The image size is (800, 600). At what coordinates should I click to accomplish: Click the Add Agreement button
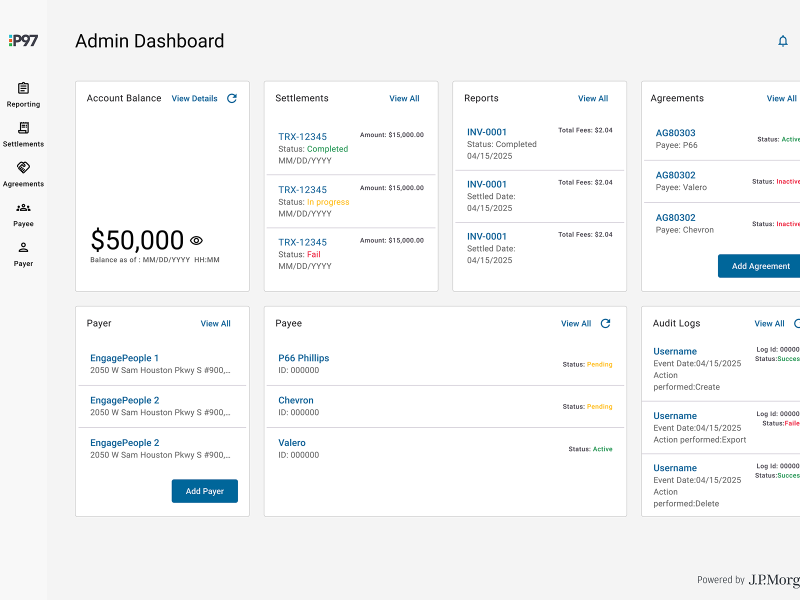(759, 266)
